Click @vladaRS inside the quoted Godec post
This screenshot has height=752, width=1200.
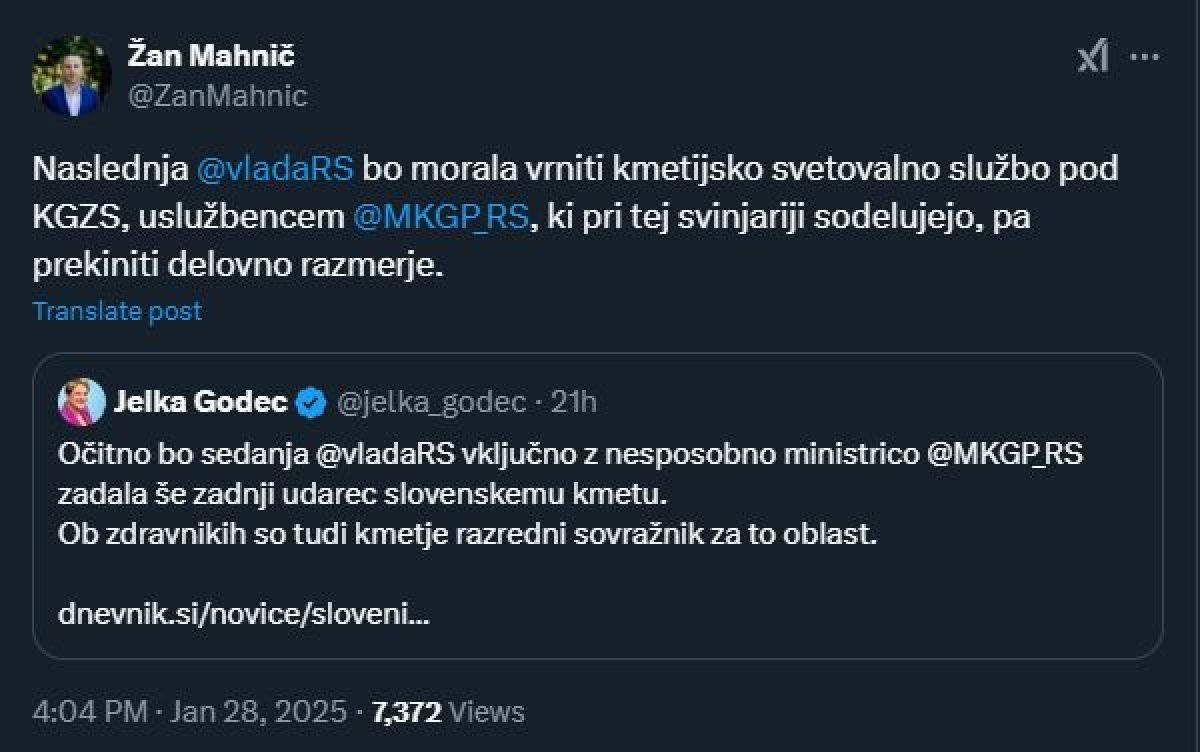click(385, 454)
